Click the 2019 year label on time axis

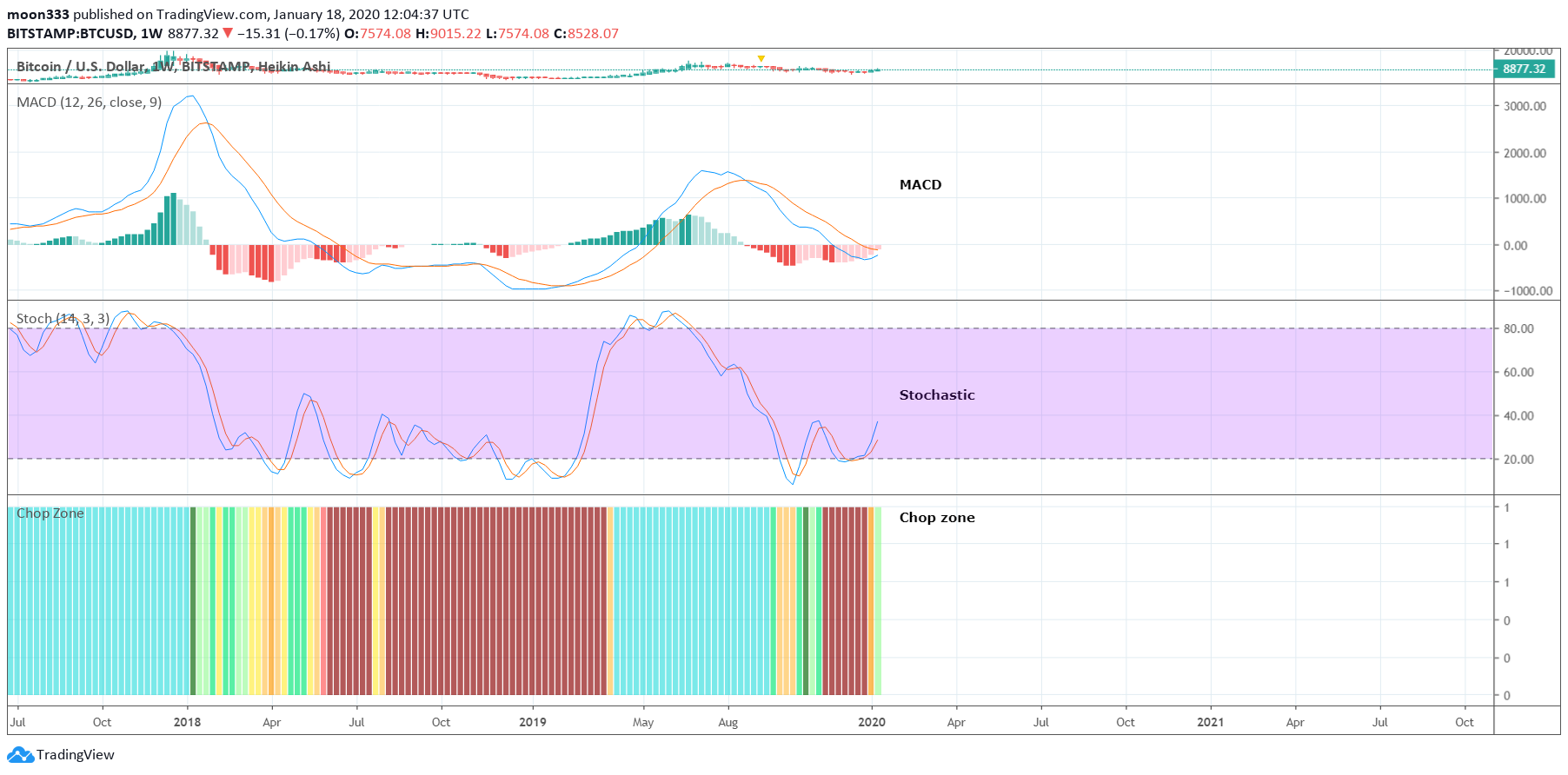click(533, 722)
